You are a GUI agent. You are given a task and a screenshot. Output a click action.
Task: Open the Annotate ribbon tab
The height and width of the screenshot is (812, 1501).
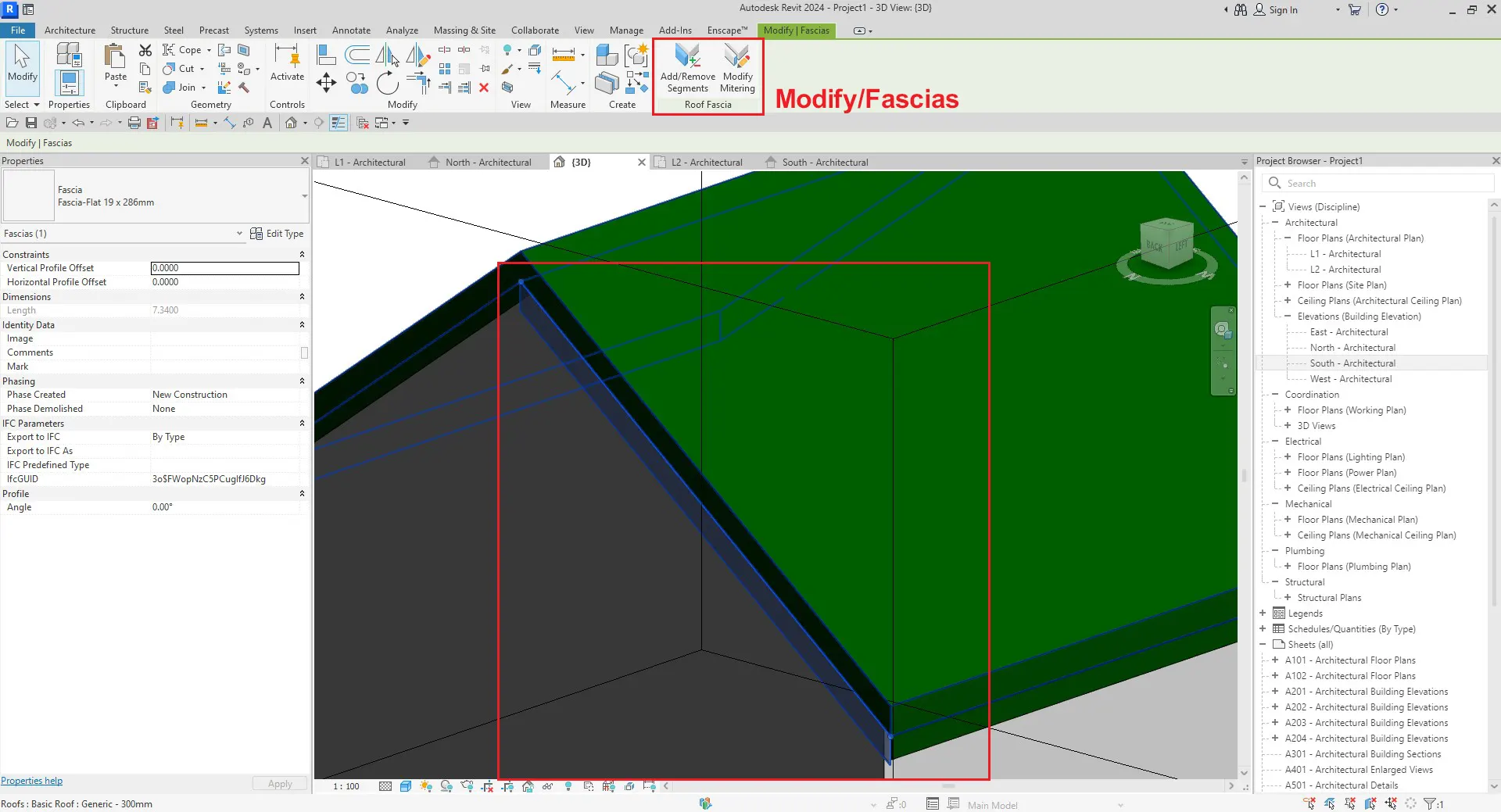(x=351, y=30)
